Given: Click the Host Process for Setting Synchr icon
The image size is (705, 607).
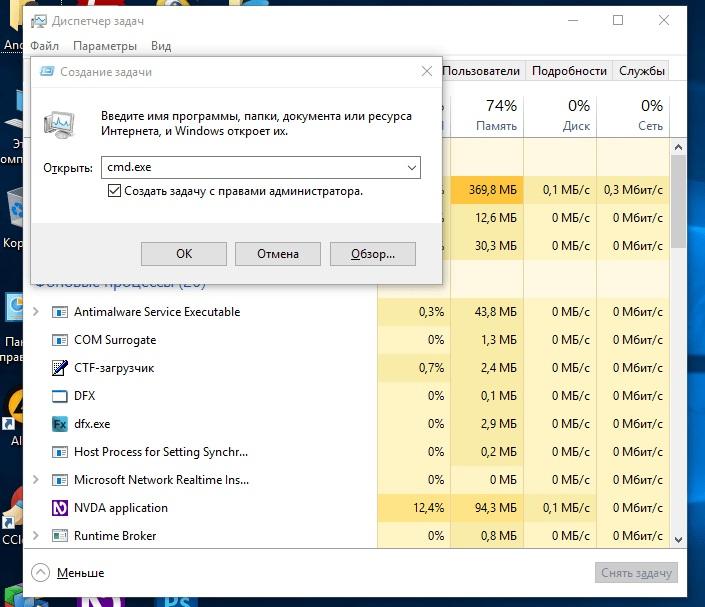Looking at the screenshot, I should [x=60, y=452].
